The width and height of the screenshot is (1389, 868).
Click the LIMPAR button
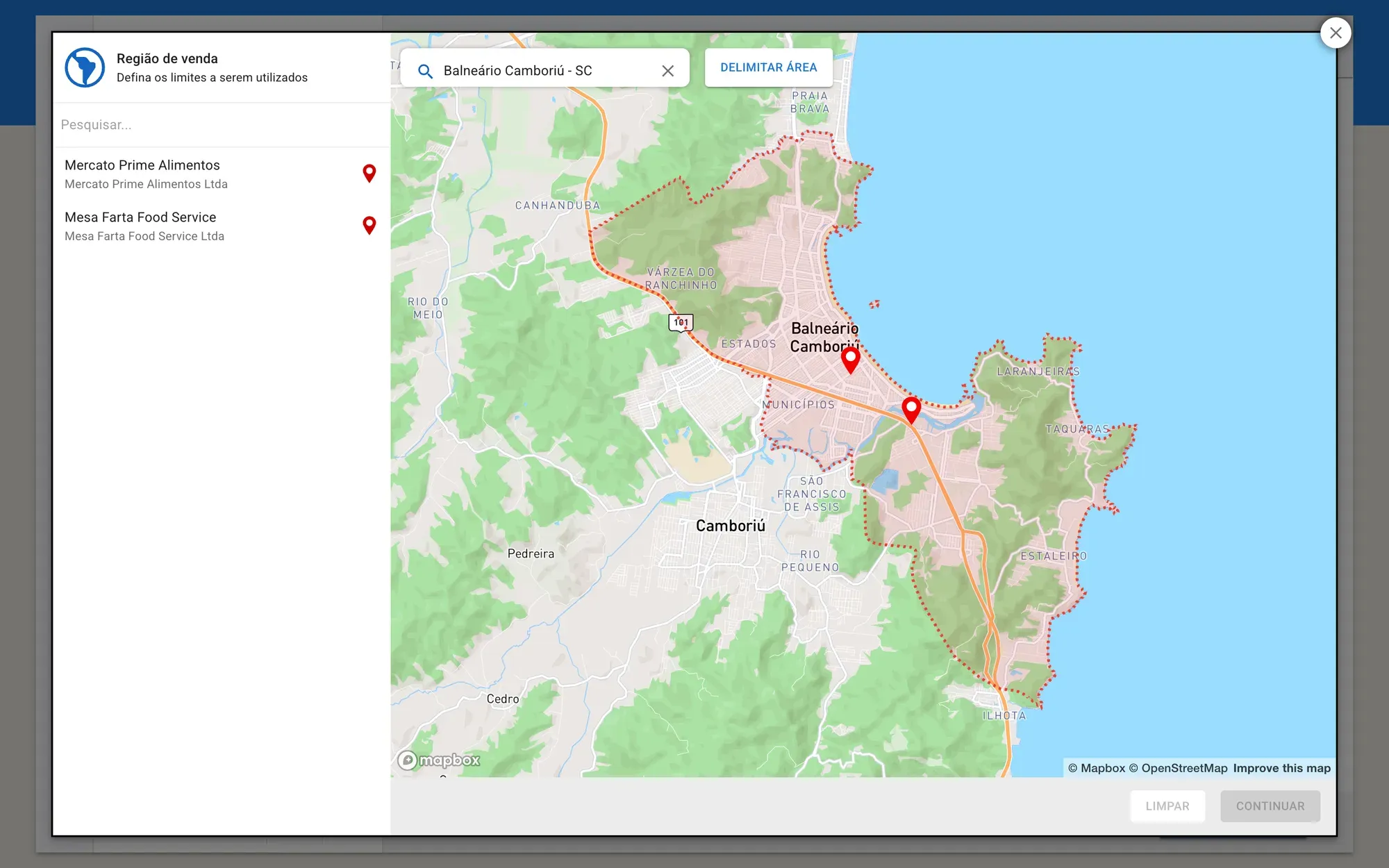tap(1167, 806)
